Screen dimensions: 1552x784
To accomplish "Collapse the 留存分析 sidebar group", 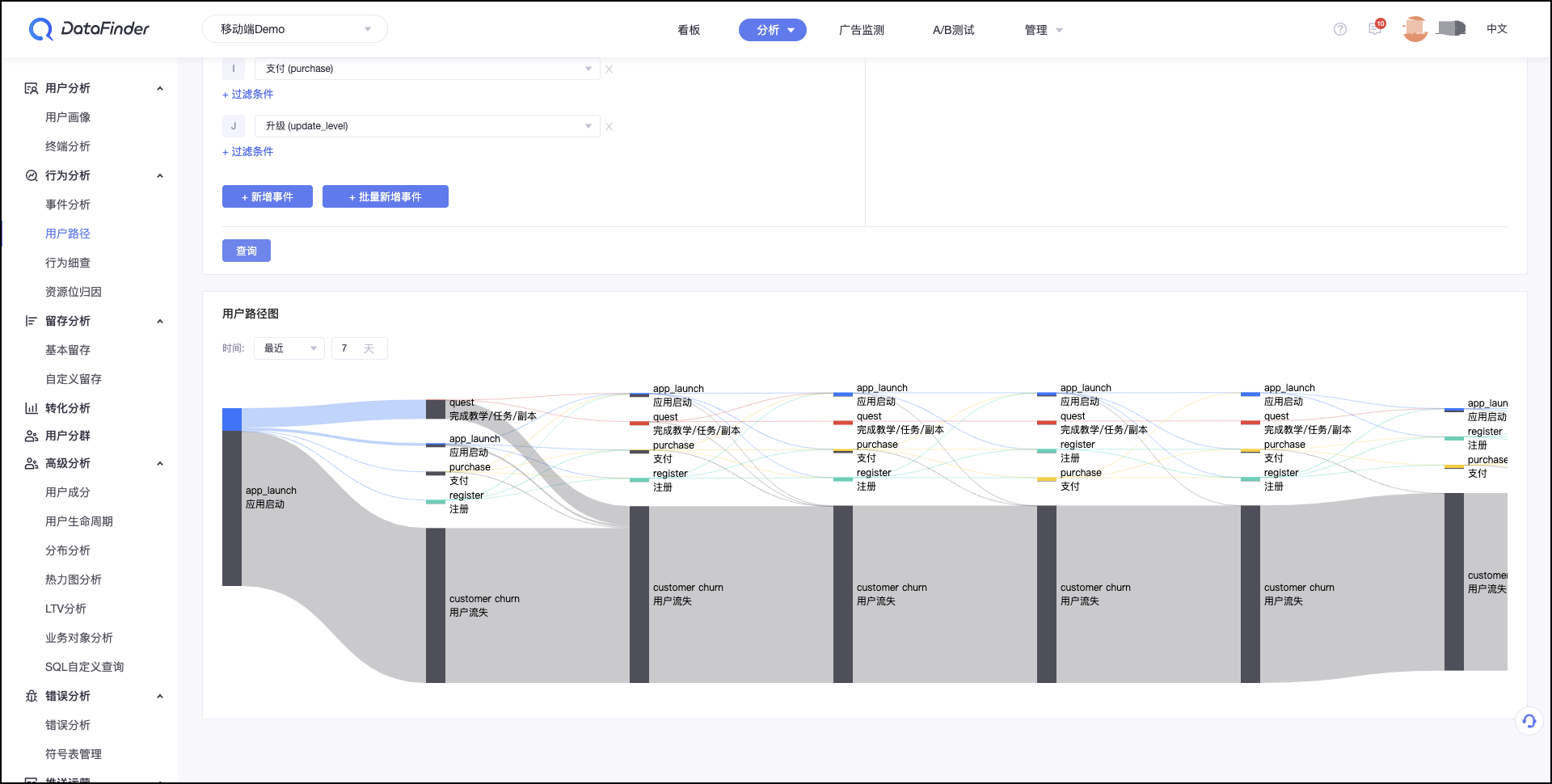I will tap(160, 321).
